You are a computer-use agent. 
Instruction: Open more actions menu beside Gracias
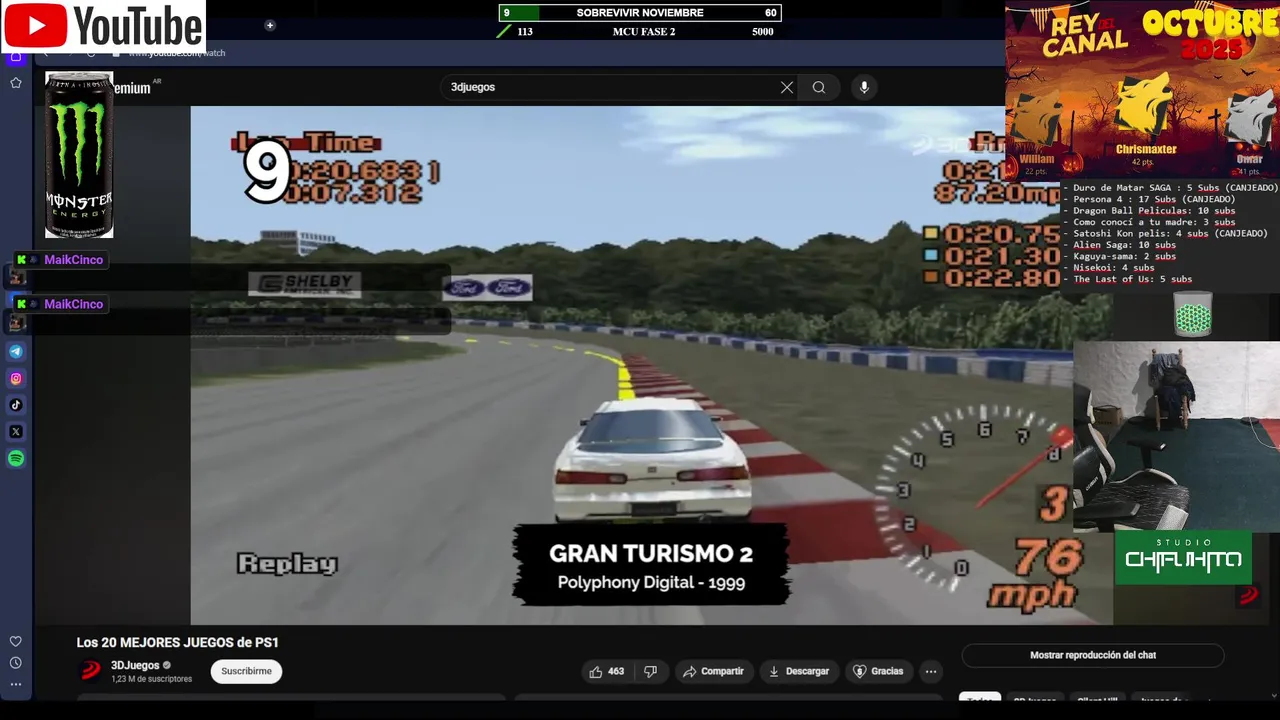pyautogui.click(x=931, y=671)
